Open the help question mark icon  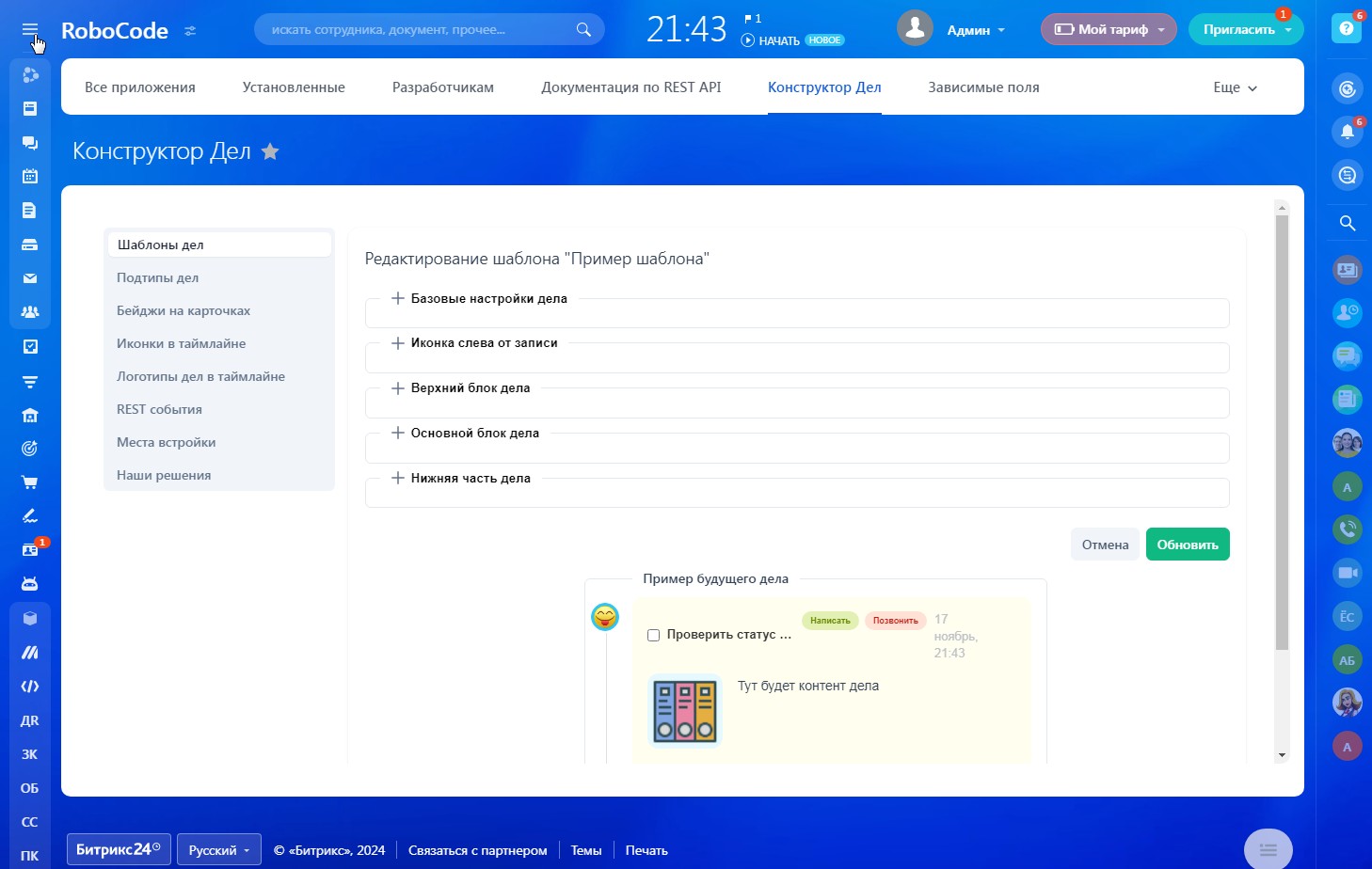click(x=1347, y=29)
